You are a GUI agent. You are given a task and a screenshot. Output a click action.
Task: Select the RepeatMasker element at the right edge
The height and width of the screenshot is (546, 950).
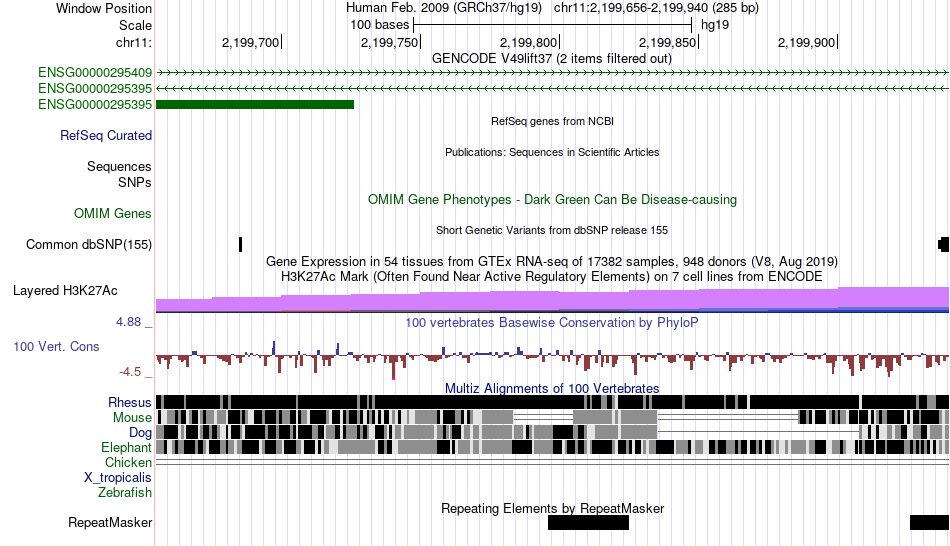coord(929,522)
